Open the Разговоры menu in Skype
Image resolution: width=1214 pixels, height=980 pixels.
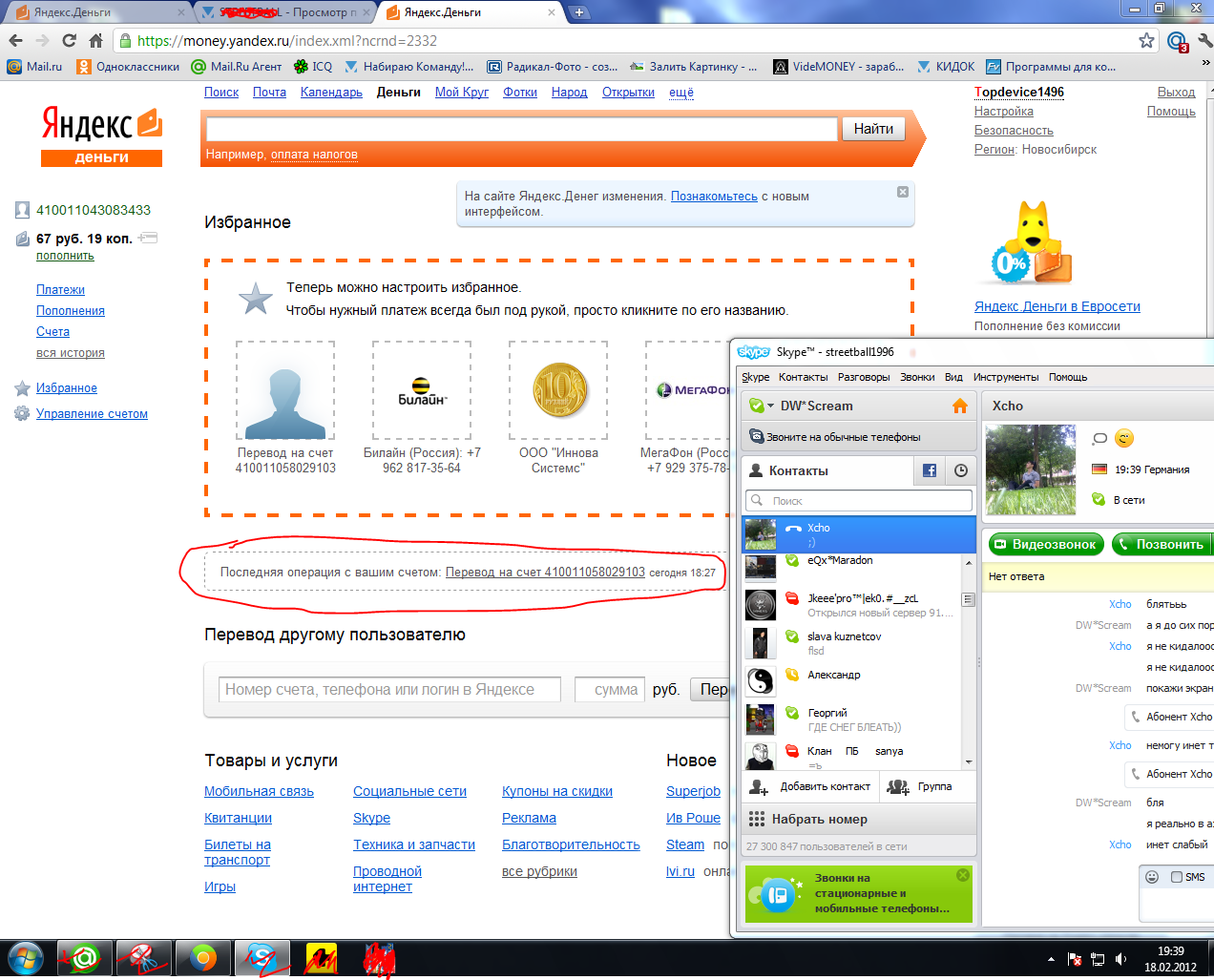tap(864, 377)
